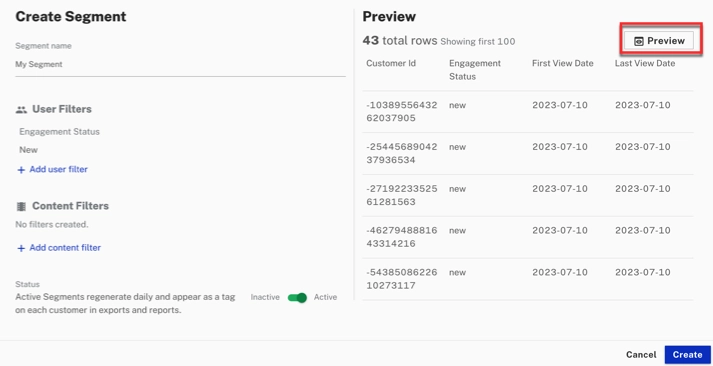Click the Customer Id column header
The width and height of the screenshot is (713, 366).
pyautogui.click(x=391, y=63)
